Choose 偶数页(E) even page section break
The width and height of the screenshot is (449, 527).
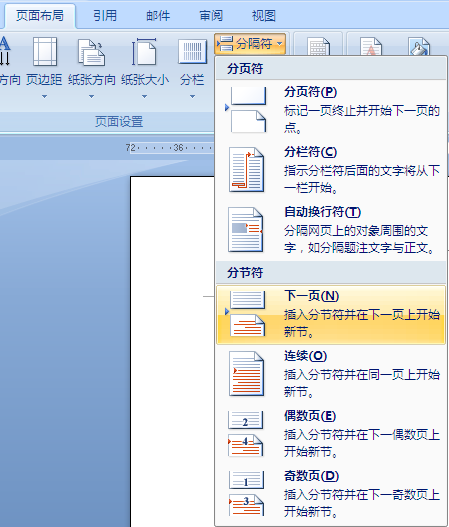[331, 434]
